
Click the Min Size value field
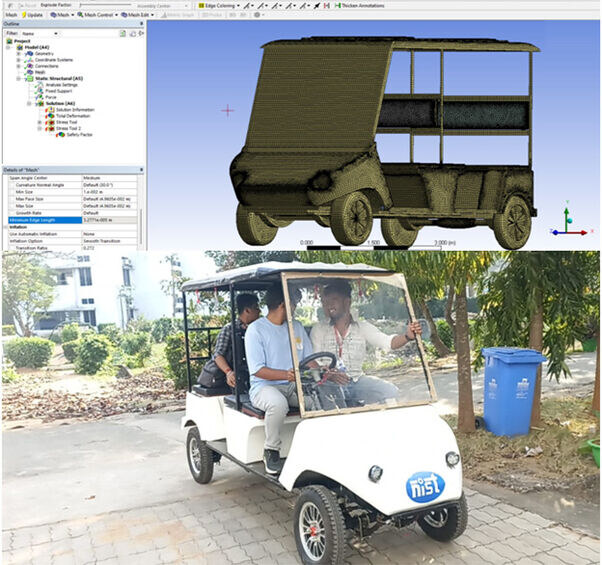click(108, 190)
